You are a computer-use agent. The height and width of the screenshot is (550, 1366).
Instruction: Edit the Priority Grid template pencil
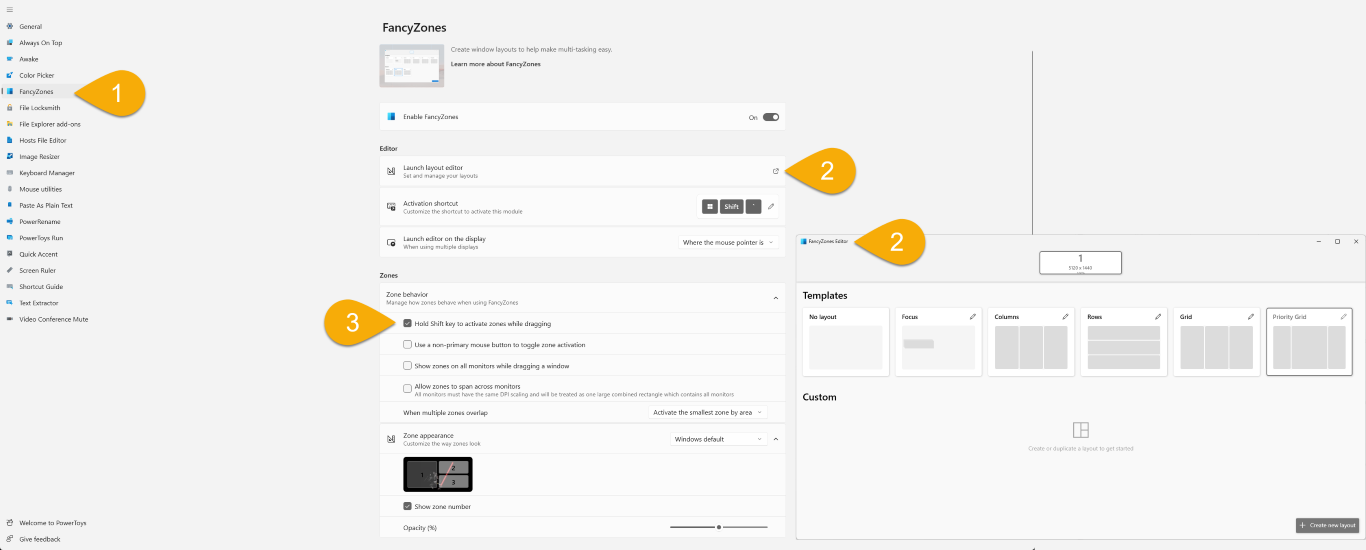click(1344, 317)
